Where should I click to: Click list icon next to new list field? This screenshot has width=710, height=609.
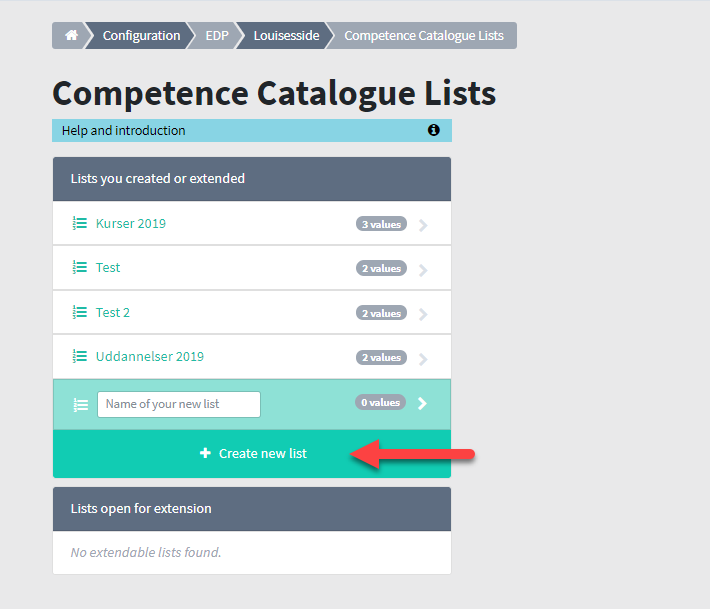(81, 404)
